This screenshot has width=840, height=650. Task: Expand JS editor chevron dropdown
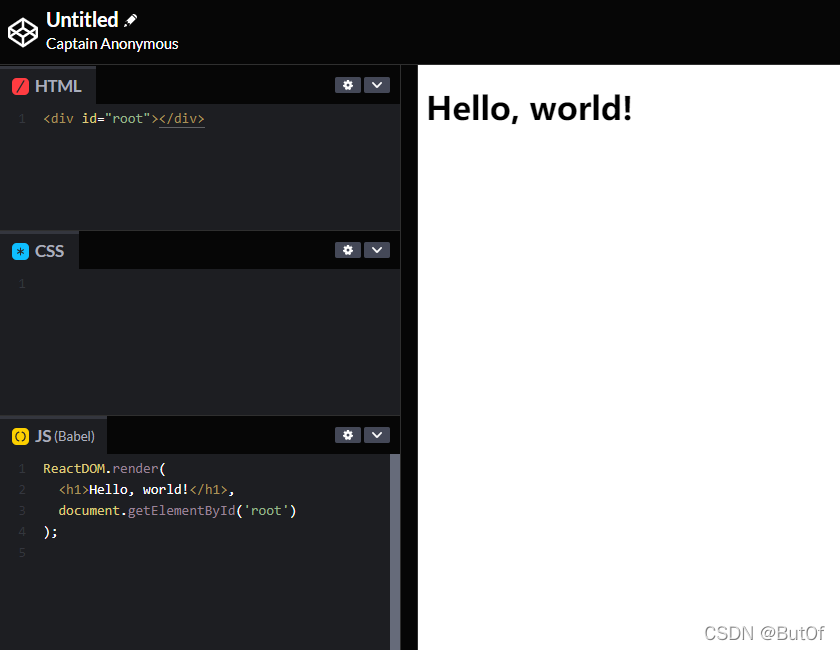[377, 435]
